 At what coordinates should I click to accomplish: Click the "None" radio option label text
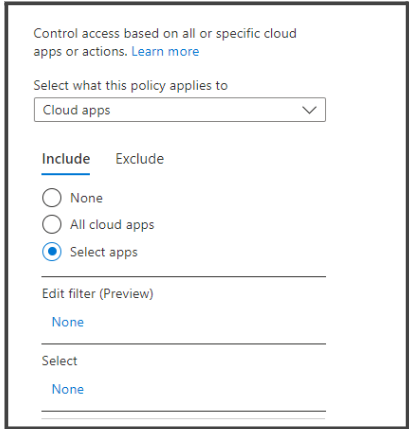coord(86,198)
